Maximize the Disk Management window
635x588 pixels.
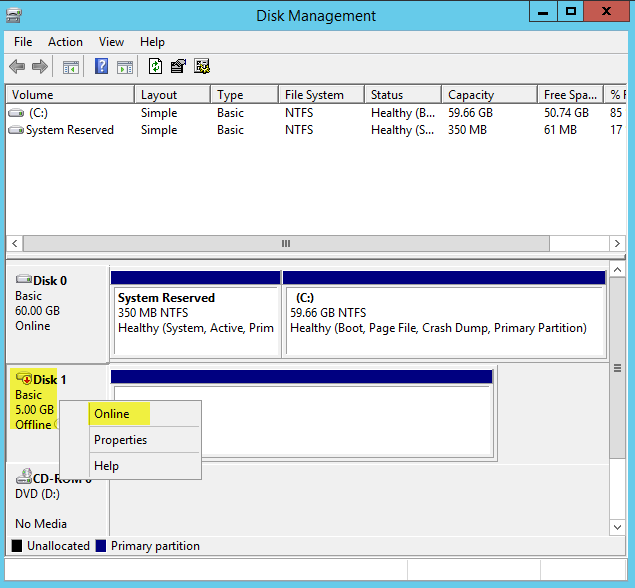(571, 11)
